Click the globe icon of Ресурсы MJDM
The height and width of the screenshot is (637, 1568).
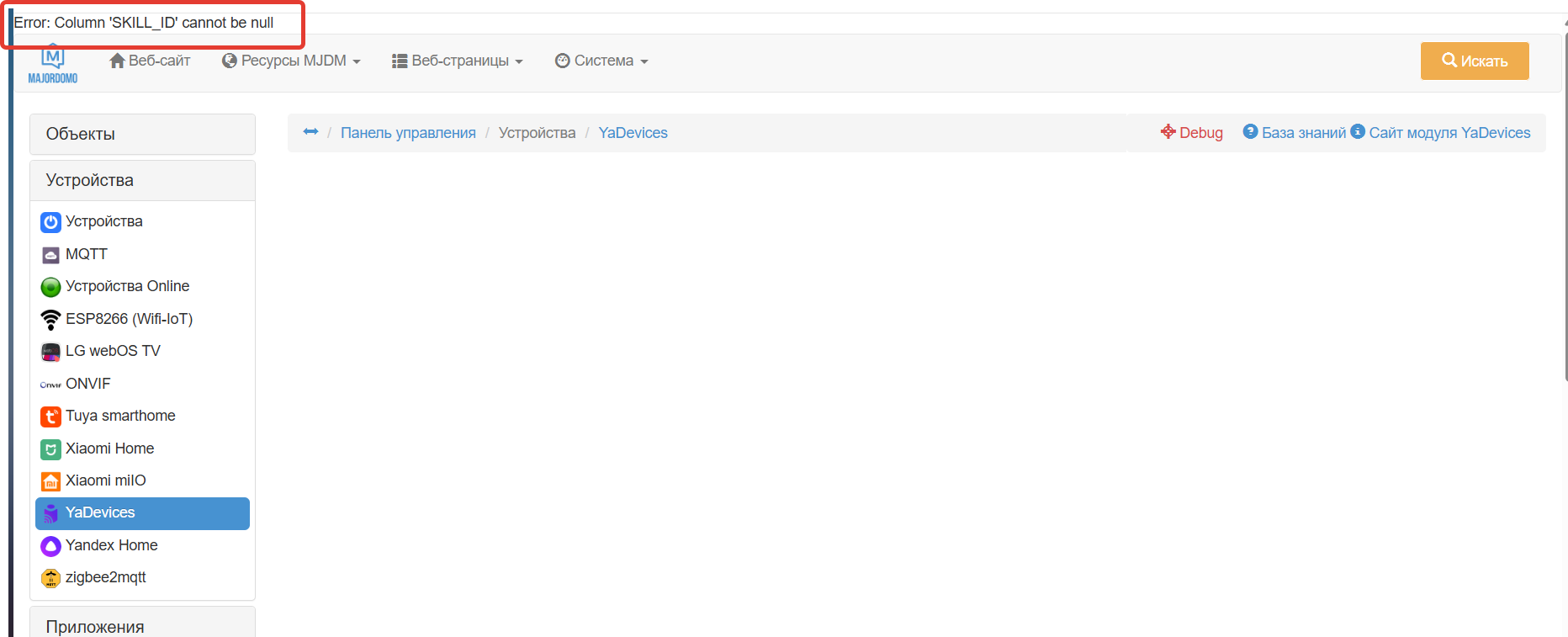tap(230, 61)
